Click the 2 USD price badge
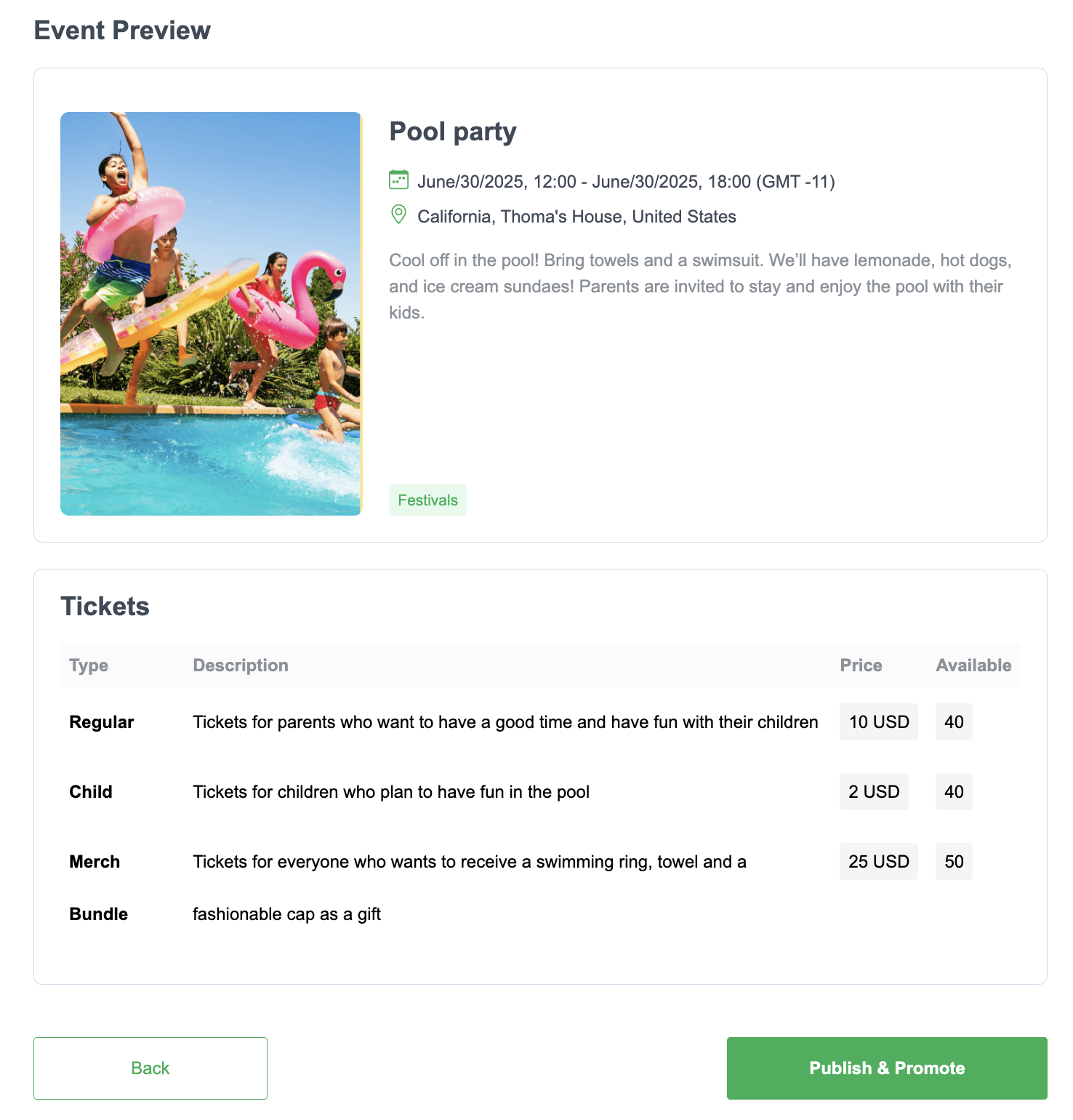This screenshot has height=1120, width=1073. coord(874,792)
